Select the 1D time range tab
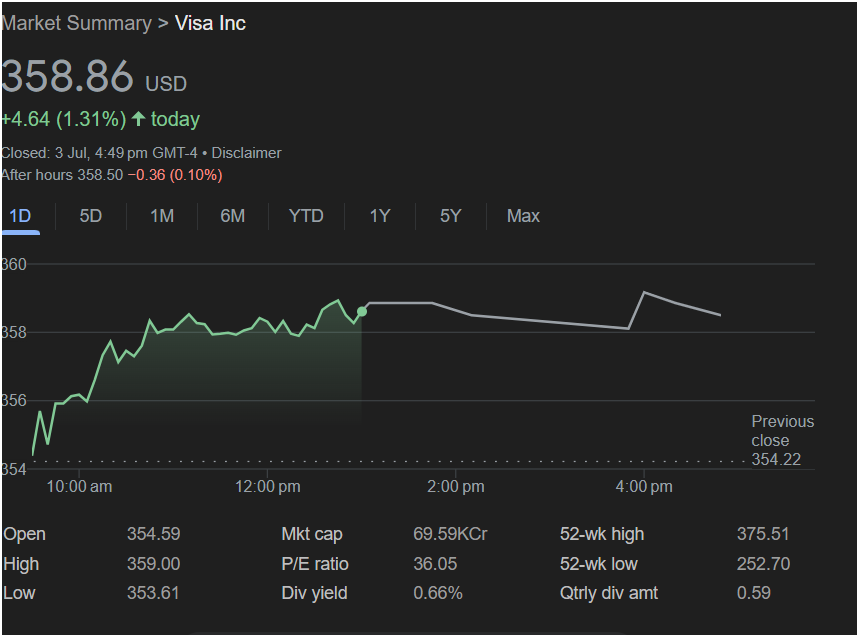 pos(20,216)
